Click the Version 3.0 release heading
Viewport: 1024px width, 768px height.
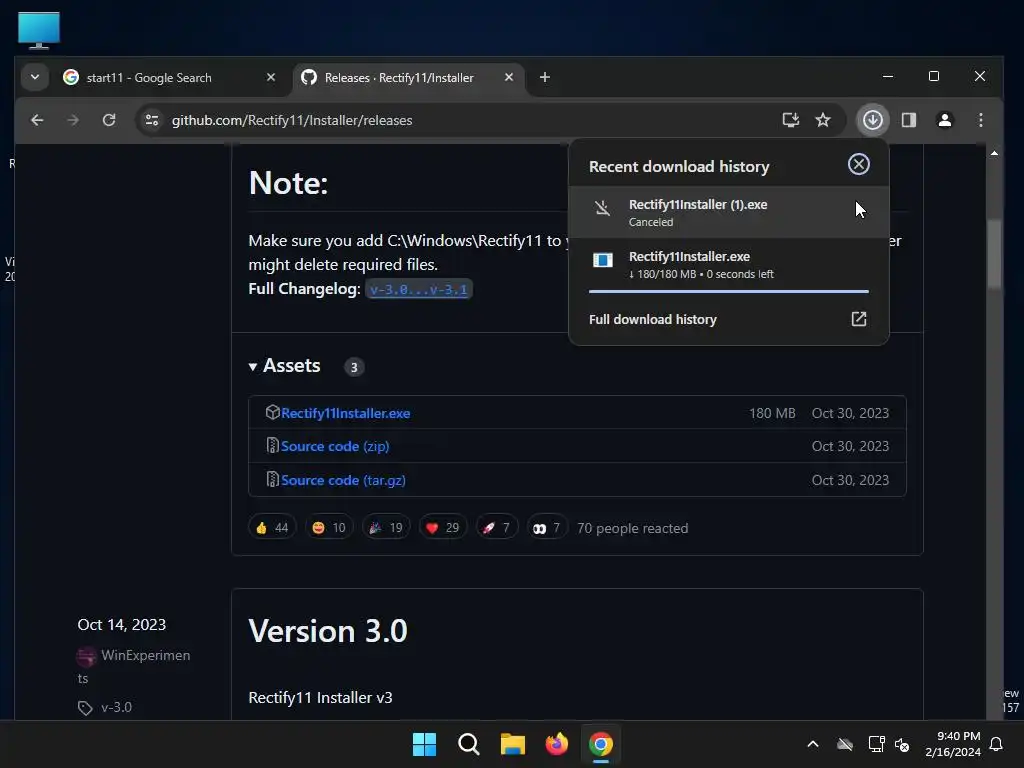[328, 632]
